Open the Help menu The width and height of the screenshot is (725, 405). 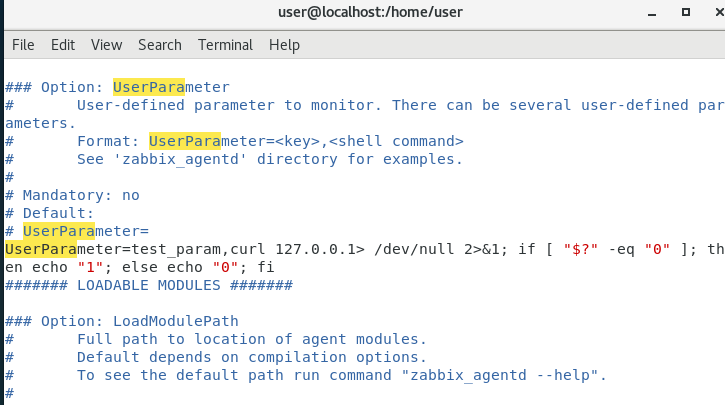[x=284, y=45]
